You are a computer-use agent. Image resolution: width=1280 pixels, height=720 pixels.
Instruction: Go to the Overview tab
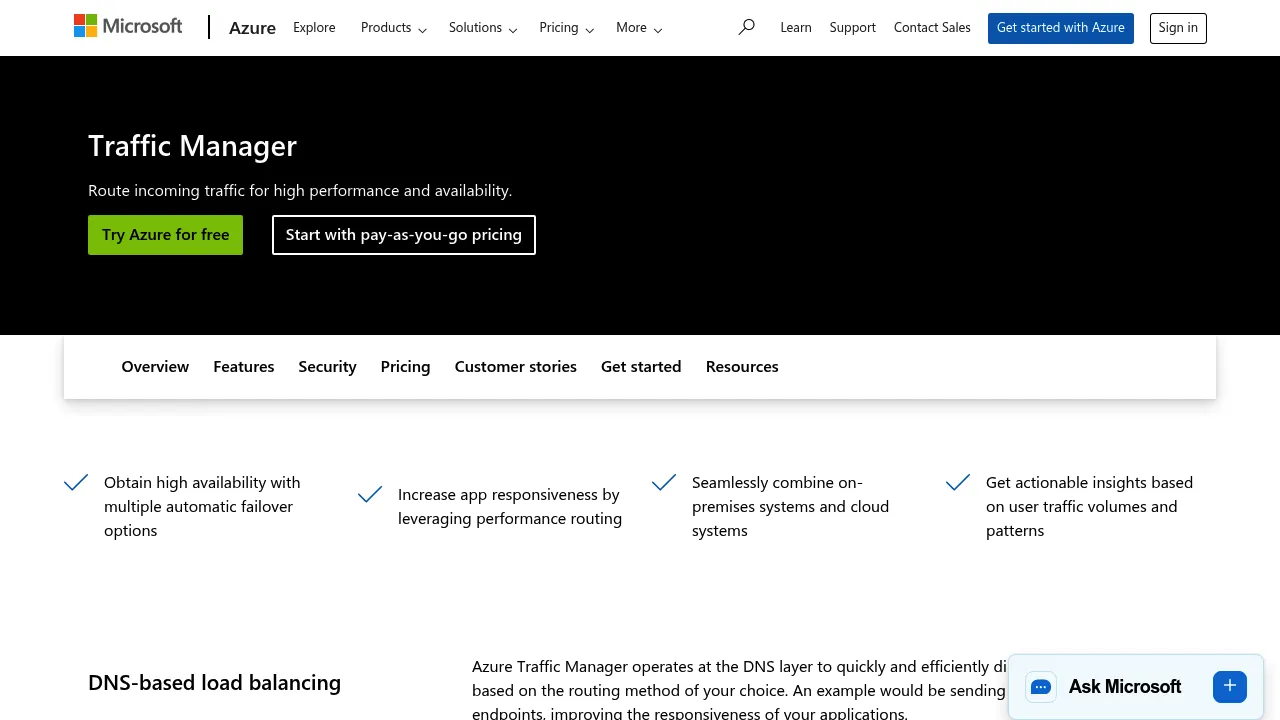pyautogui.click(x=155, y=367)
